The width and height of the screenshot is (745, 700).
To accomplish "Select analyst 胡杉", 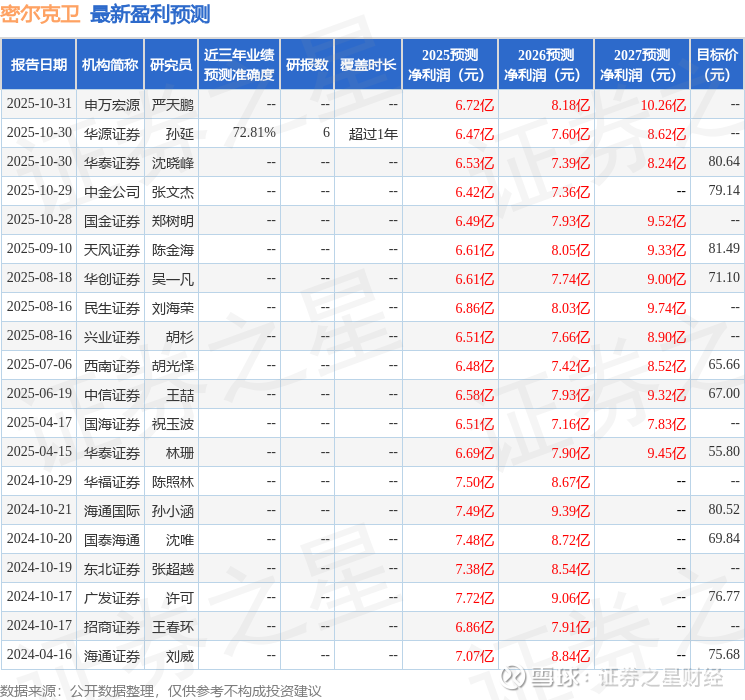I will tap(180, 337).
